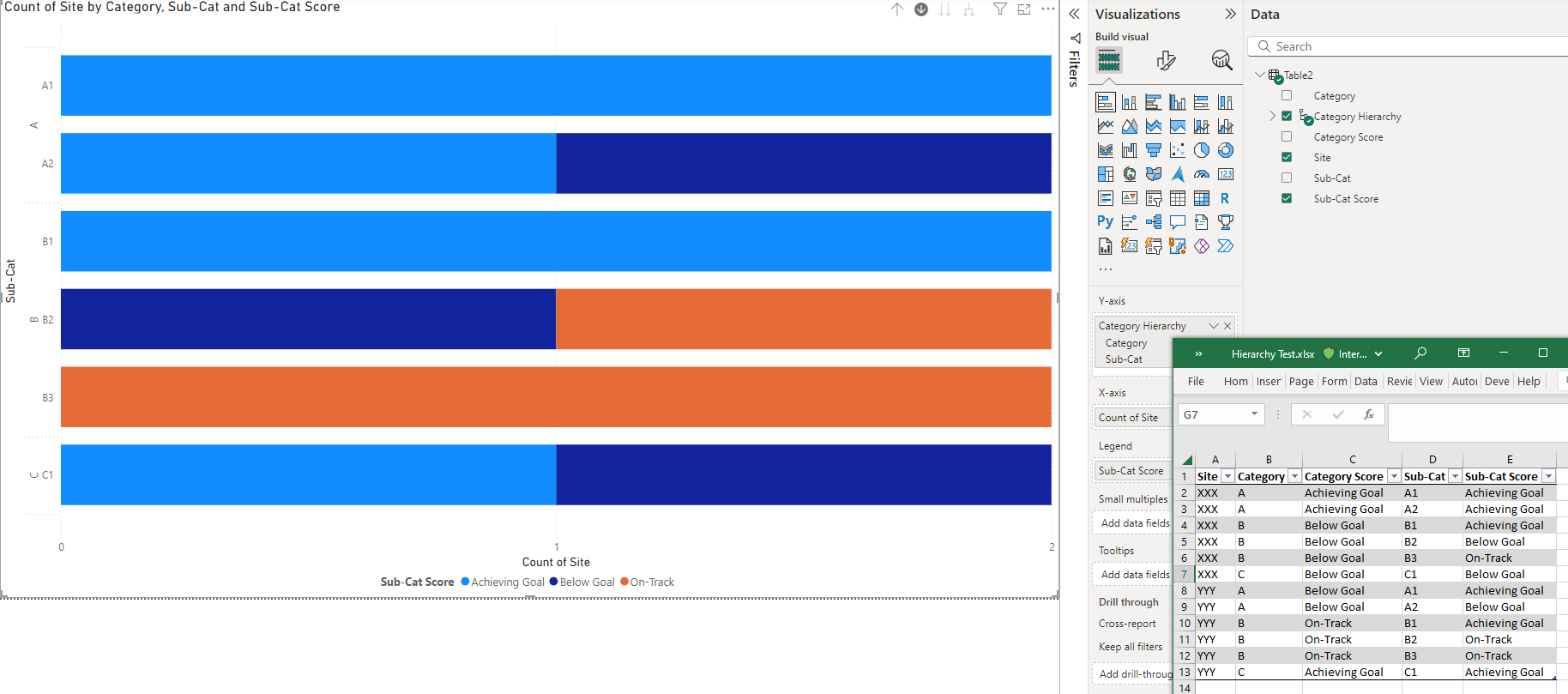
Task: Click Add data fields under Tooltips
Action: [x=1135, y=575]
